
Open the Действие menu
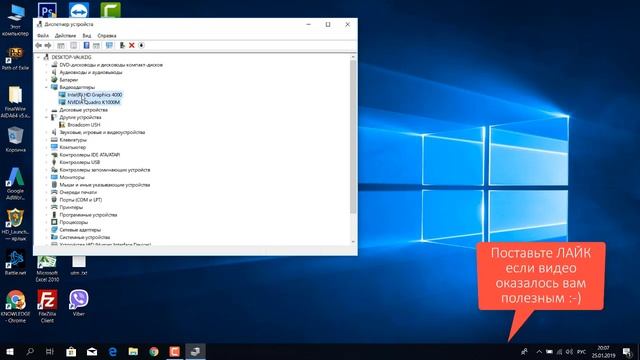click(x=65, y=36)
